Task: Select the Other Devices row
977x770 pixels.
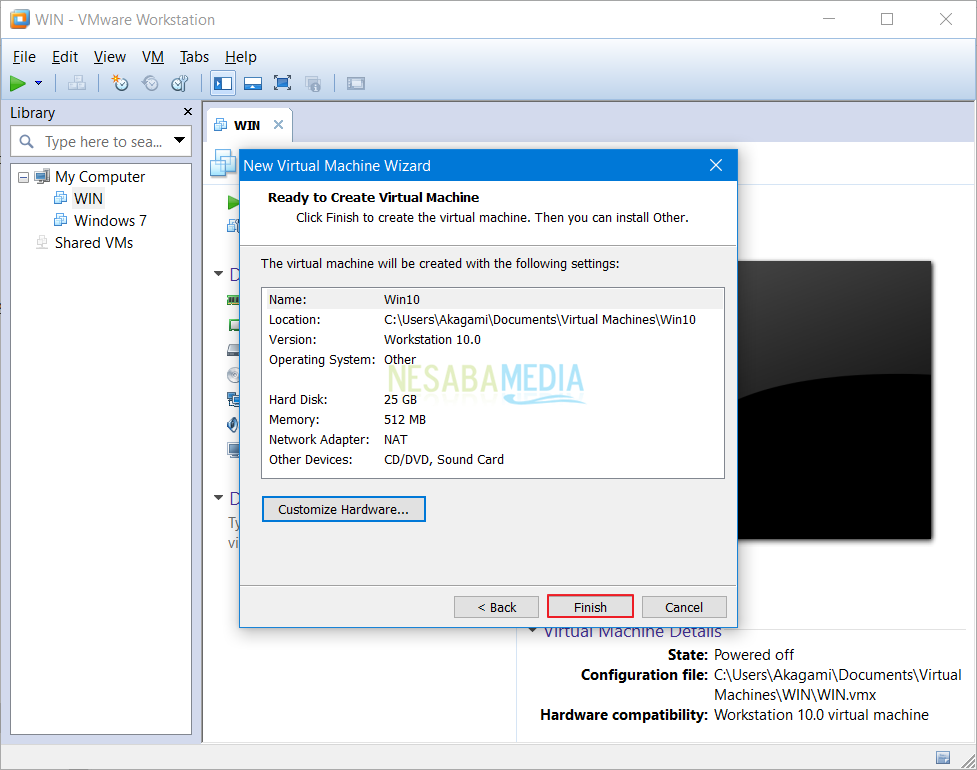Action: point(495,459)
